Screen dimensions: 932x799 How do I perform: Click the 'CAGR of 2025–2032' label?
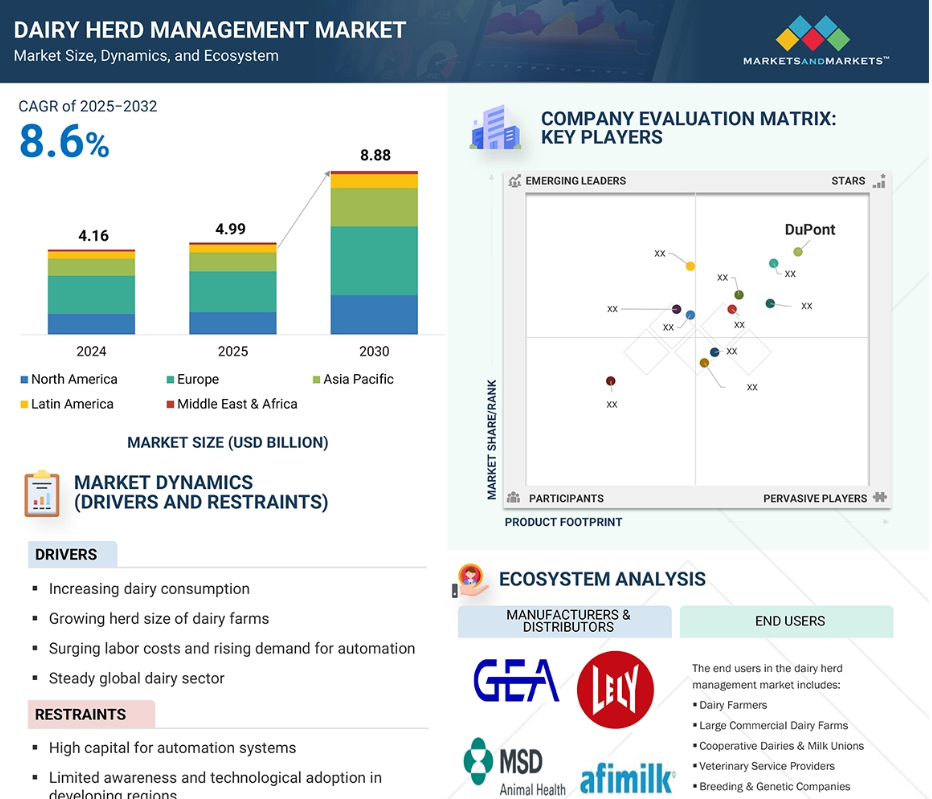coord(88,106)
